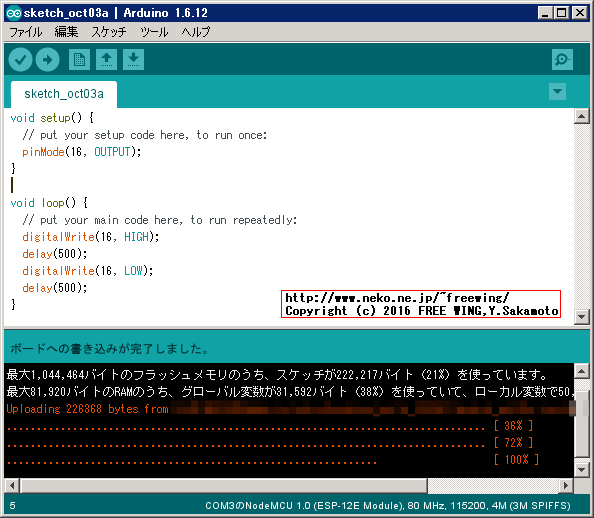Viewport: 594px width, 518px height.
Task: Open a sketch with the up-arrow icon
Action: coord(106,59)
